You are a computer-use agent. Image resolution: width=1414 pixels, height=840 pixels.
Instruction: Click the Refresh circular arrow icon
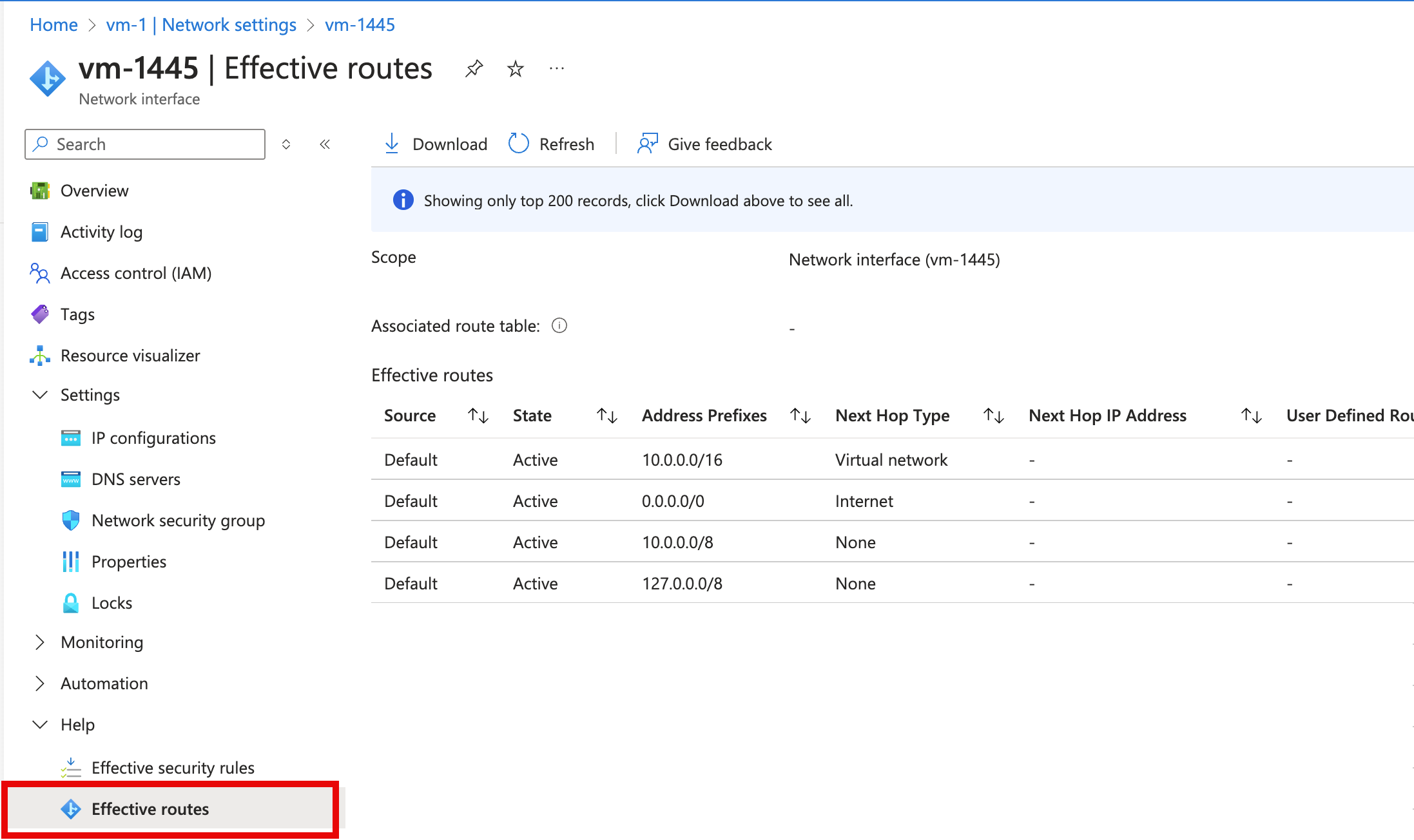click(x=518, y=143)
